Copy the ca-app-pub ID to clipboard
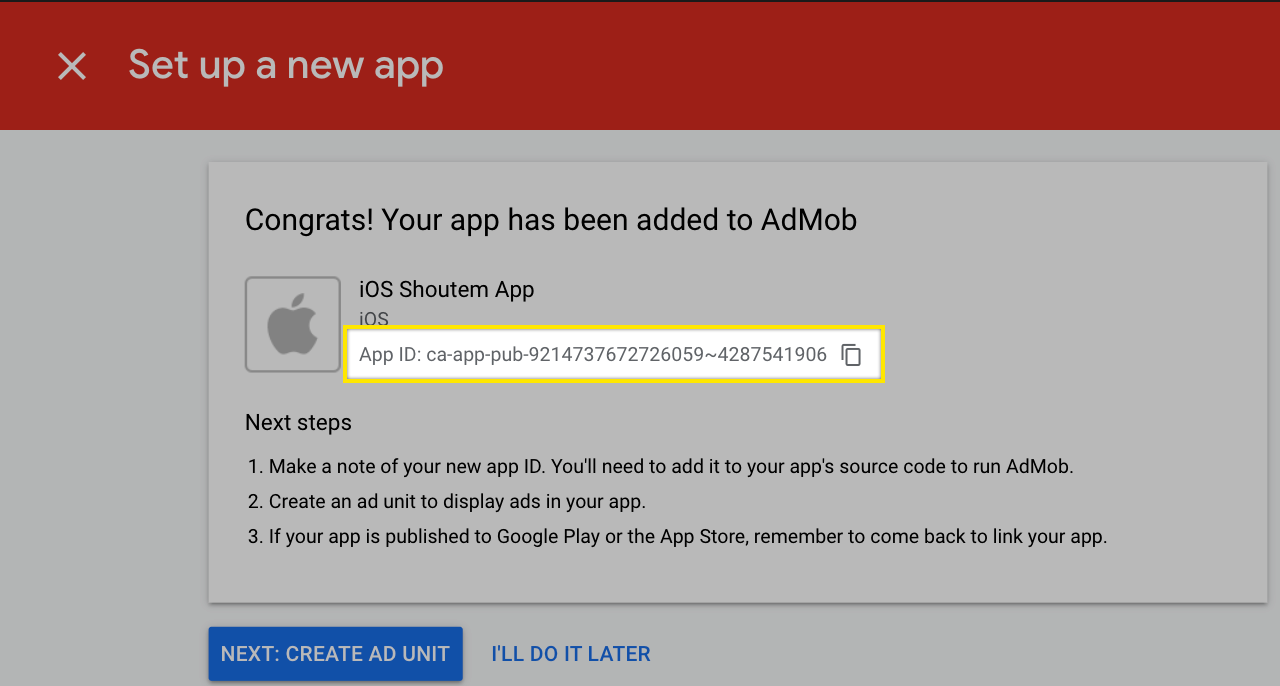Viewport: 1280px width, 686px height. pos(851,354)
